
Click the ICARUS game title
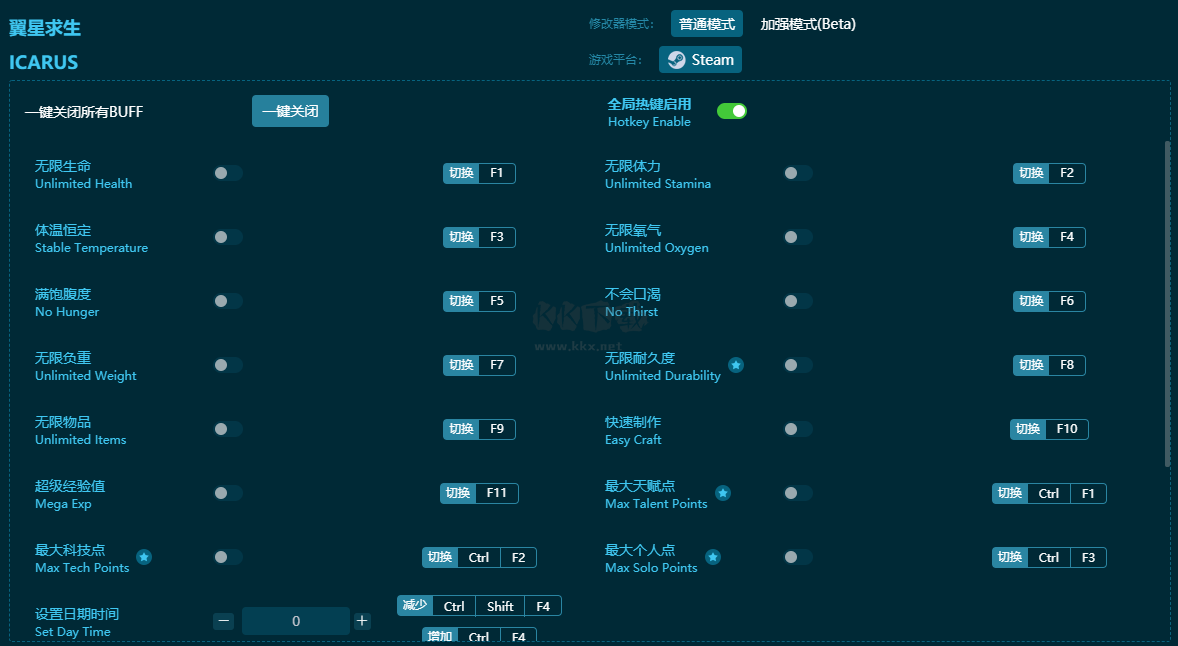(44, 62)
